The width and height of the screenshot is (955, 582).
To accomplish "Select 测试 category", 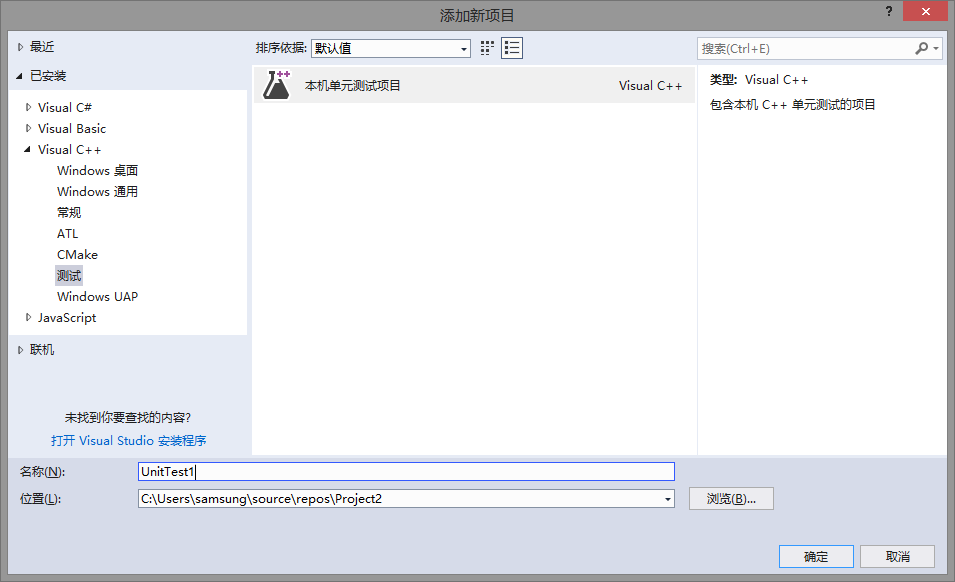I will (x=69, y=275).
